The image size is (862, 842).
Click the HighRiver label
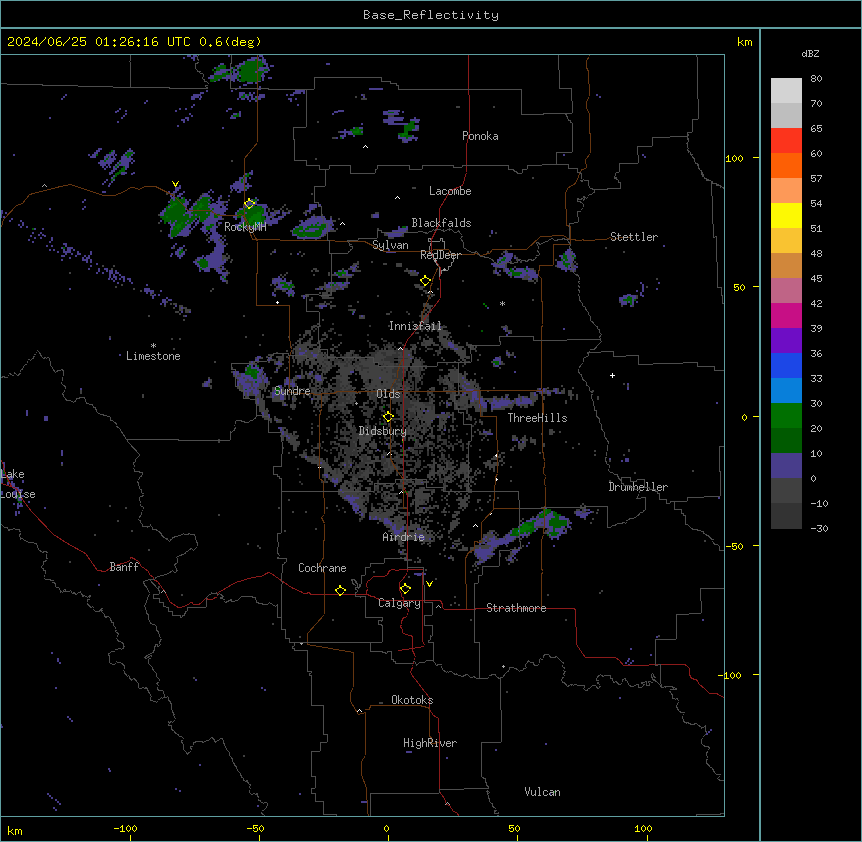coord(430,743)
